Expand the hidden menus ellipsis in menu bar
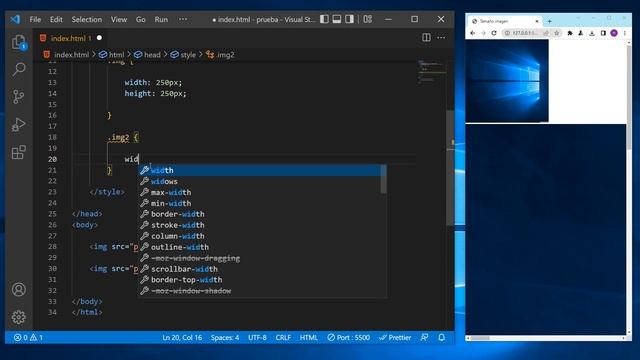The height and width of the screenshot is (360, 640). pos(183,19)
